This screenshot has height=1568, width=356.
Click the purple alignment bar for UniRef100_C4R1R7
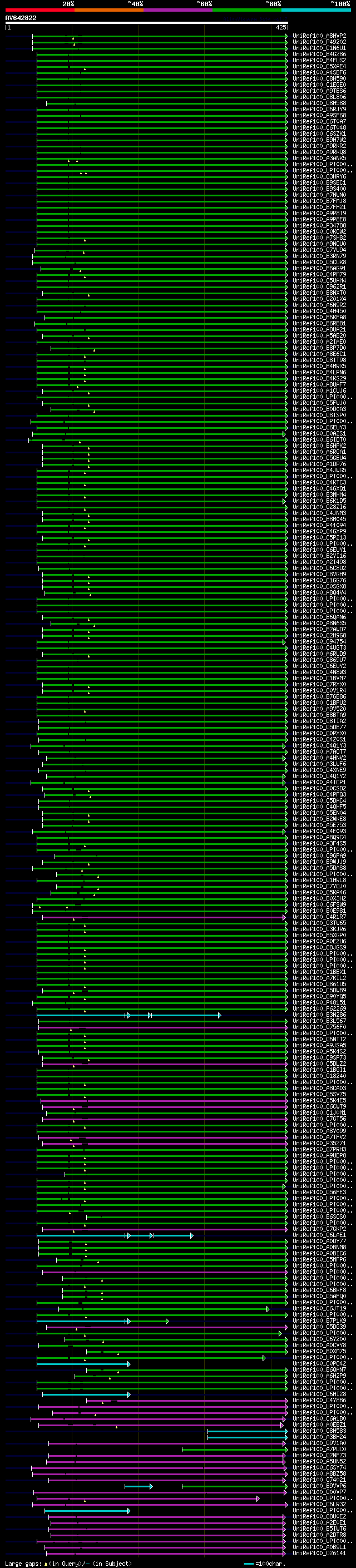163,917
